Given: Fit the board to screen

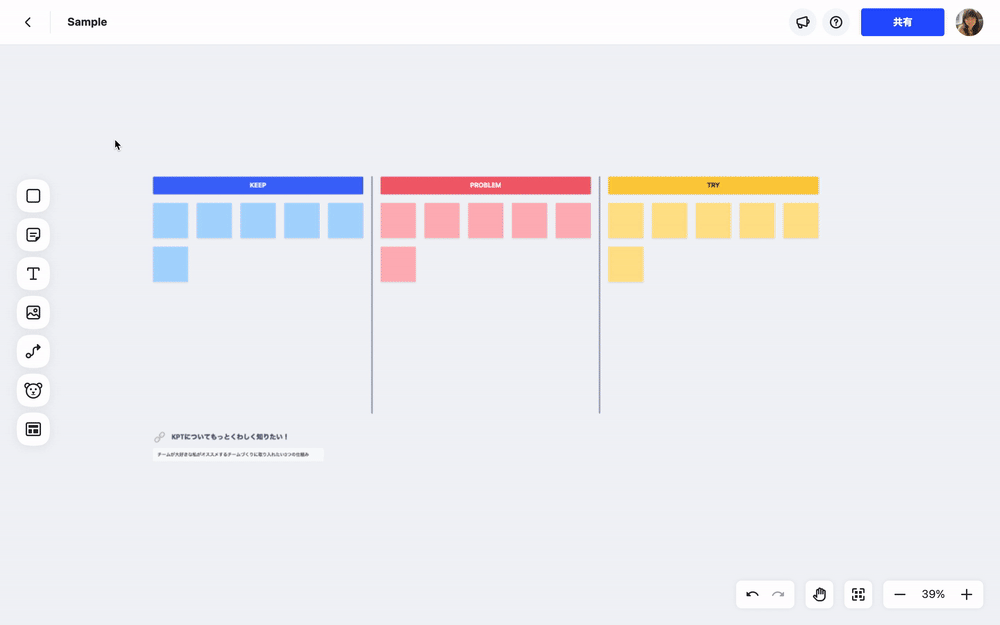Looking at the screenshot, I should click(x=858, y=594).
